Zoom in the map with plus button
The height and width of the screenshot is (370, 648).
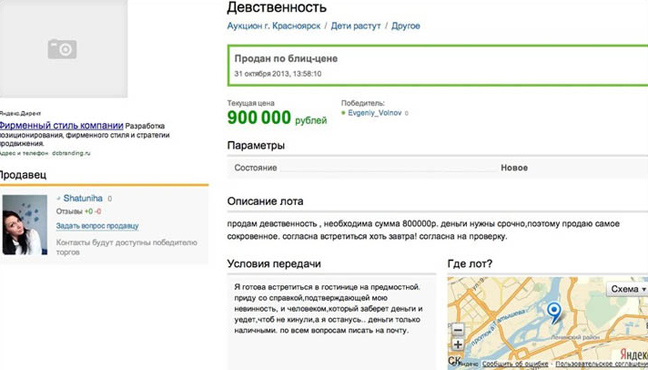pyautogui.click(x=457, y=344)
